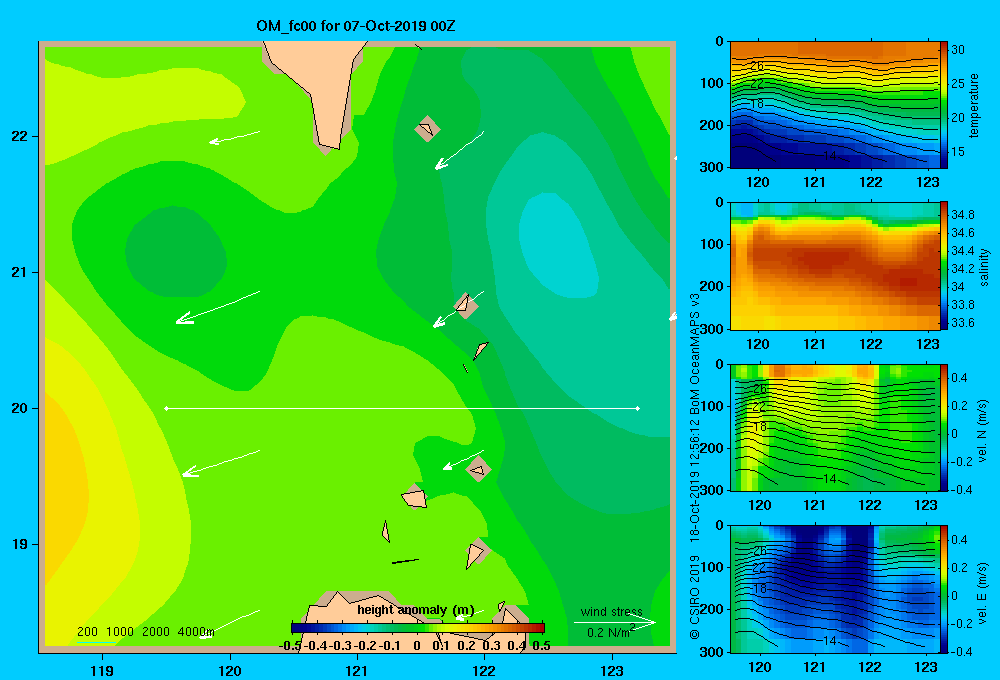
Task: Click the '4000m' depth contour legend
Action: [x=196, y=632]
